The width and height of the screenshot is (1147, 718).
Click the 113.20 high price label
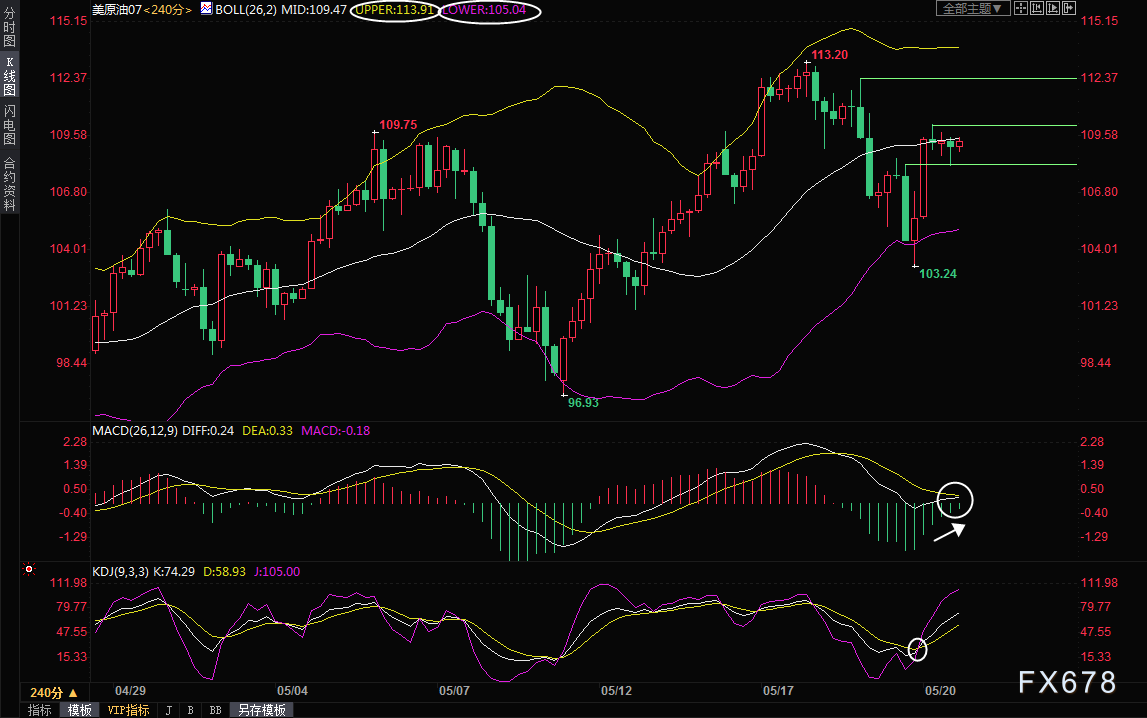[x=830, y=55]
